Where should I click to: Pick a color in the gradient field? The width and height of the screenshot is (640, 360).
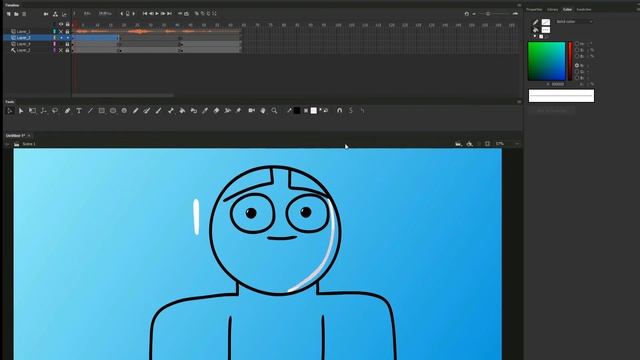pyautogui.click(x=547, y=61)
